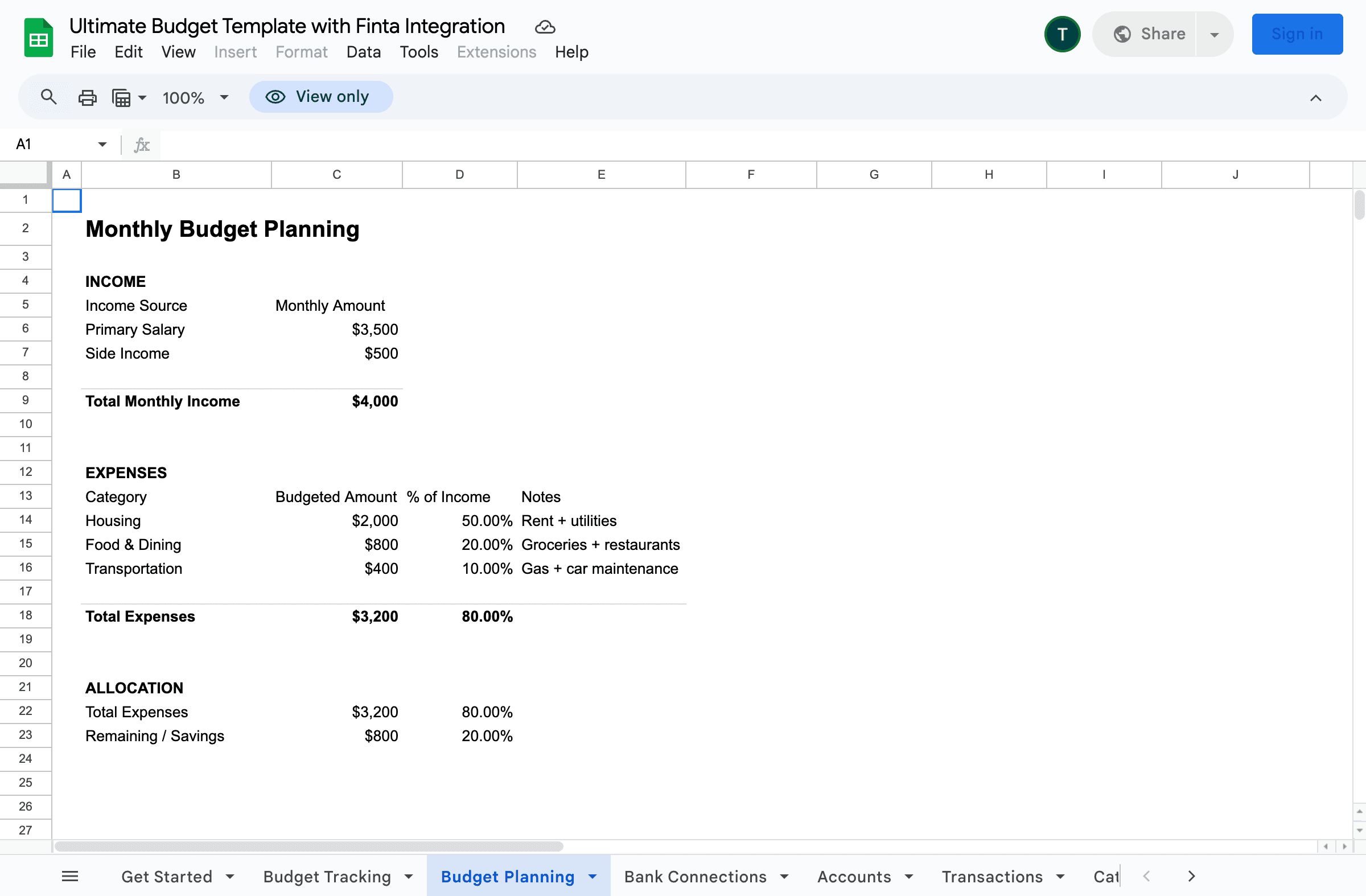The width and height of the screenshot is (1366, 896).
Task: Select the "Groceries + restaurants" note cell
Action: (x=601, y=545)
